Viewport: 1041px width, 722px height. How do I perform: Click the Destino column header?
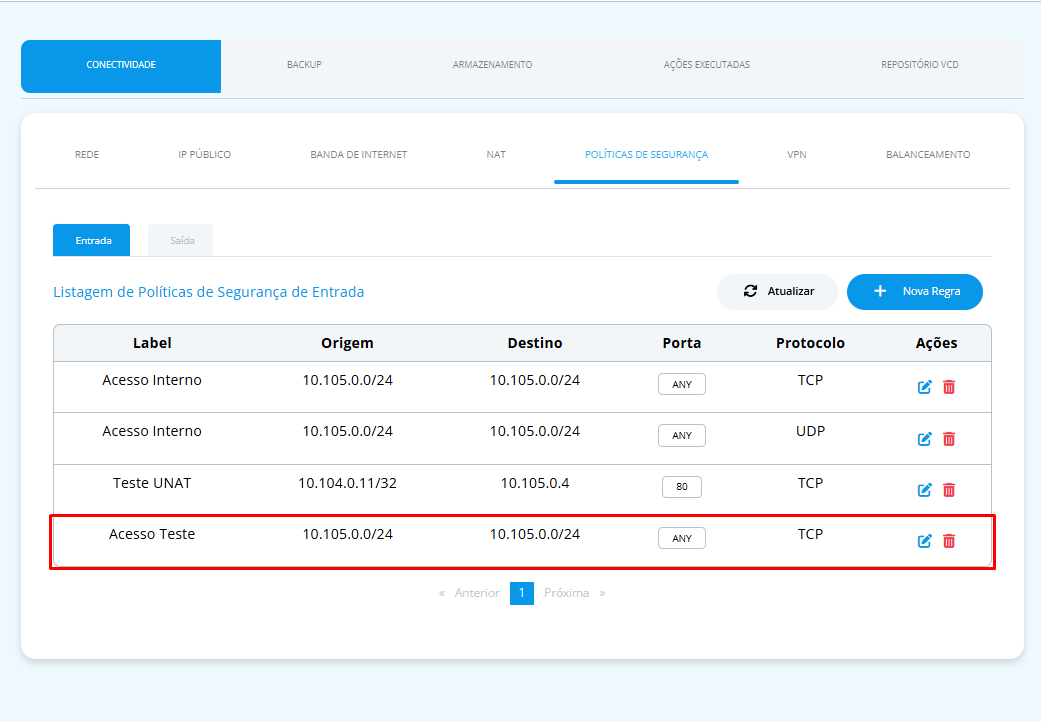[534, 343]
